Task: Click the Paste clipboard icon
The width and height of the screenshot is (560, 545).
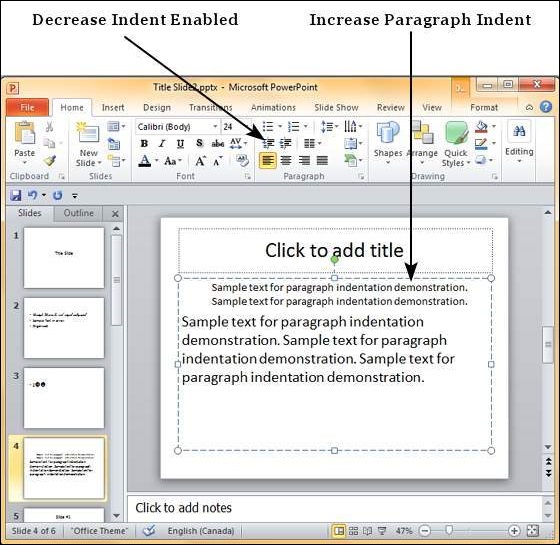Action: click(x=24, y=133)
